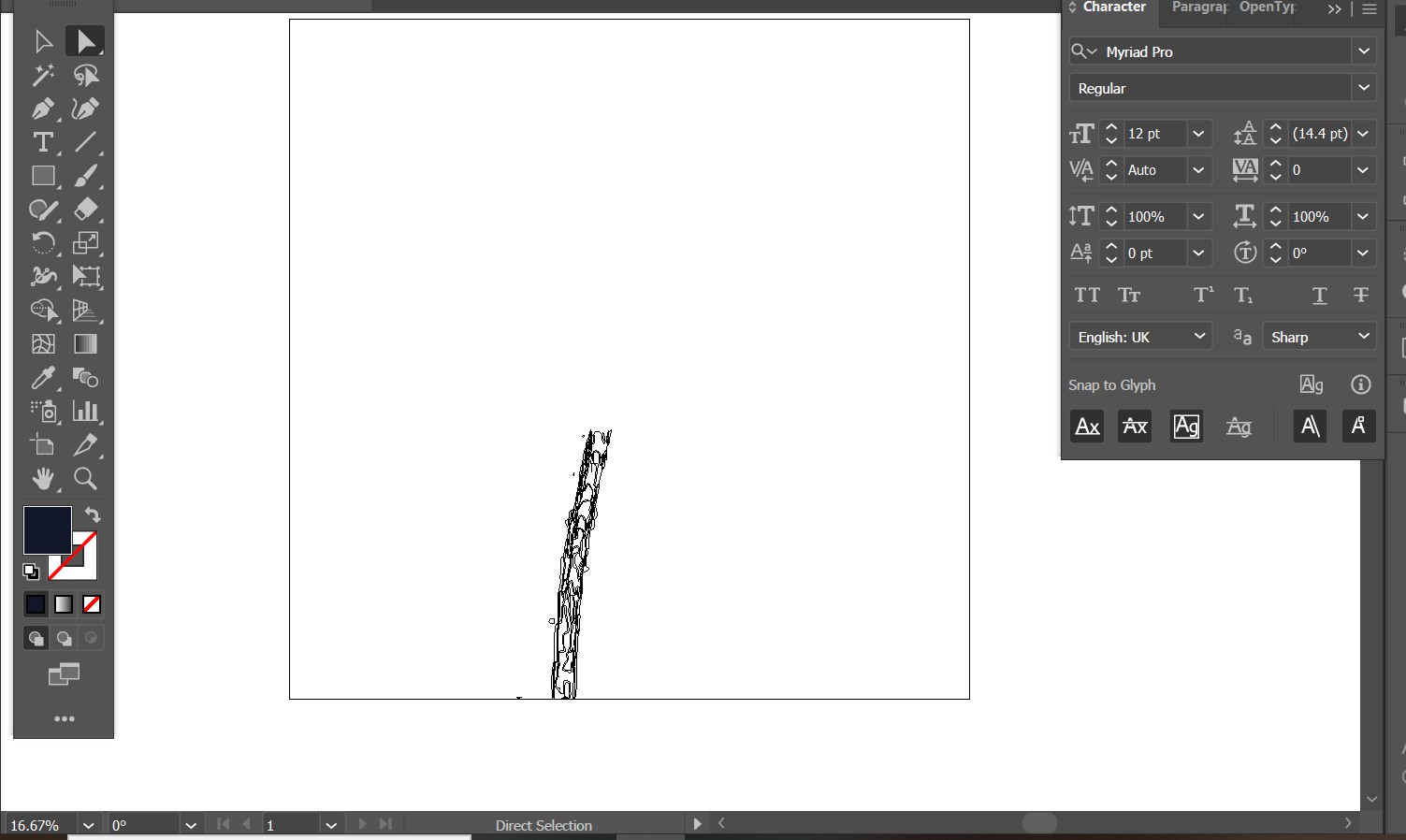Image resolution: width=1406 pixels, height=840 pixels.
Task: Reset to default fill and stroke
Action: (31, 572)
